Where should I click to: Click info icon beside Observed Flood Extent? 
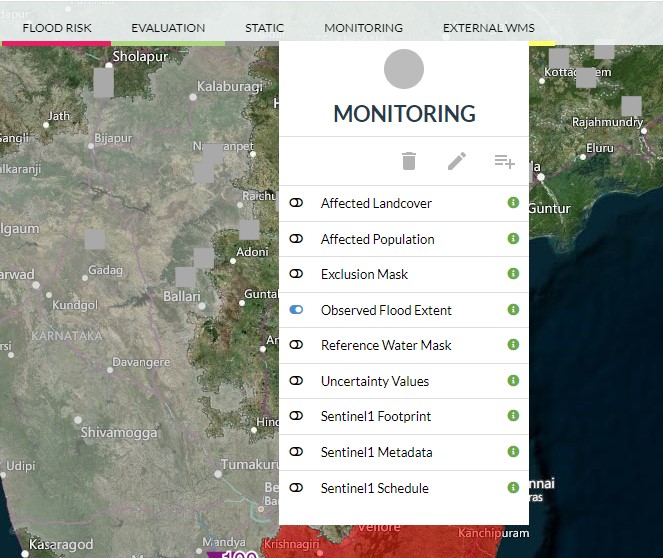coord(513,310)
